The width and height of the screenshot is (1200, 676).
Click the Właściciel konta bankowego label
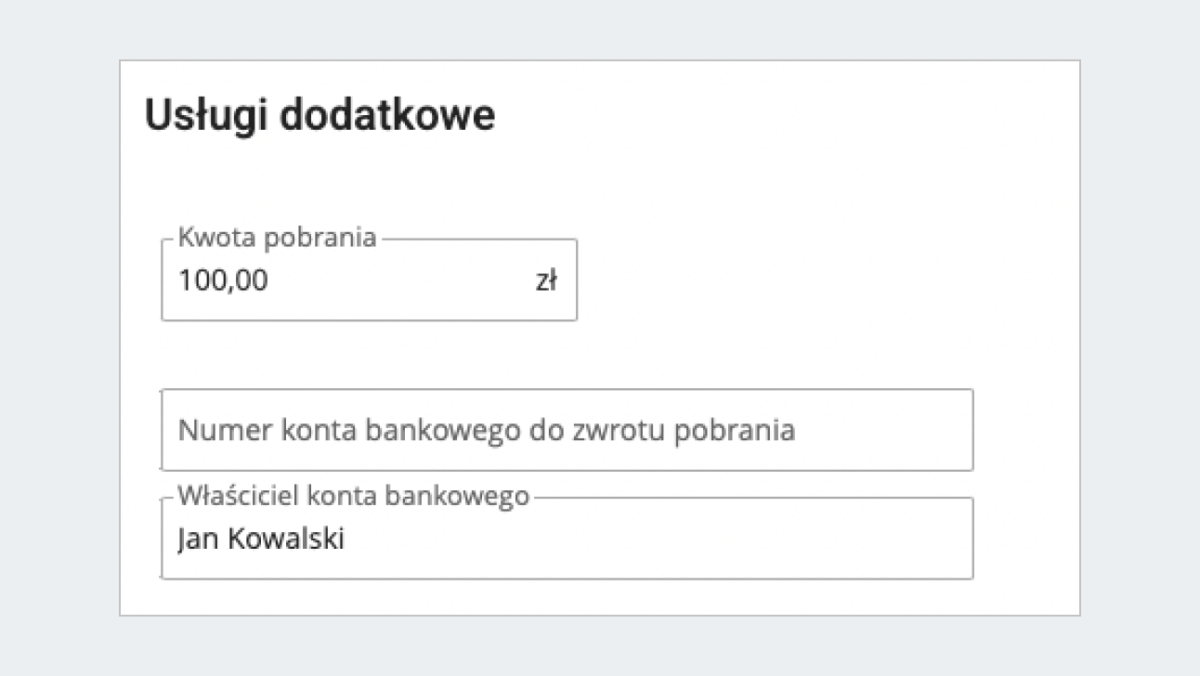pyautogui.click(x=353, y=495)
